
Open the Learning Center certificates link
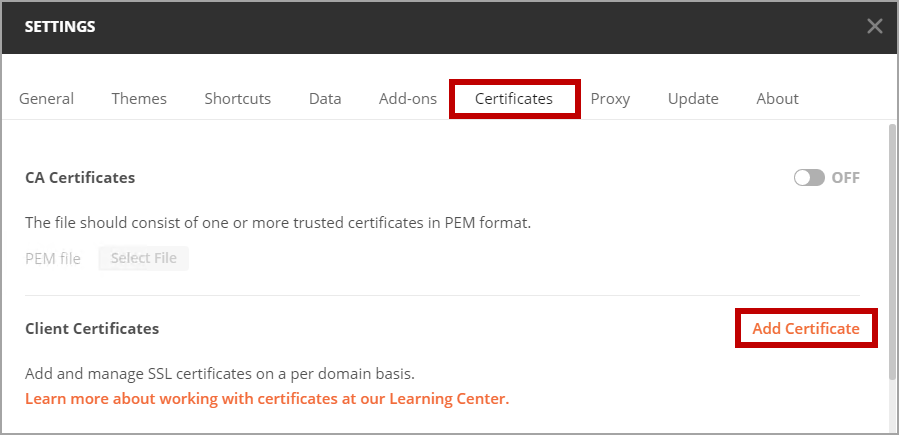[x=267, y=399]
